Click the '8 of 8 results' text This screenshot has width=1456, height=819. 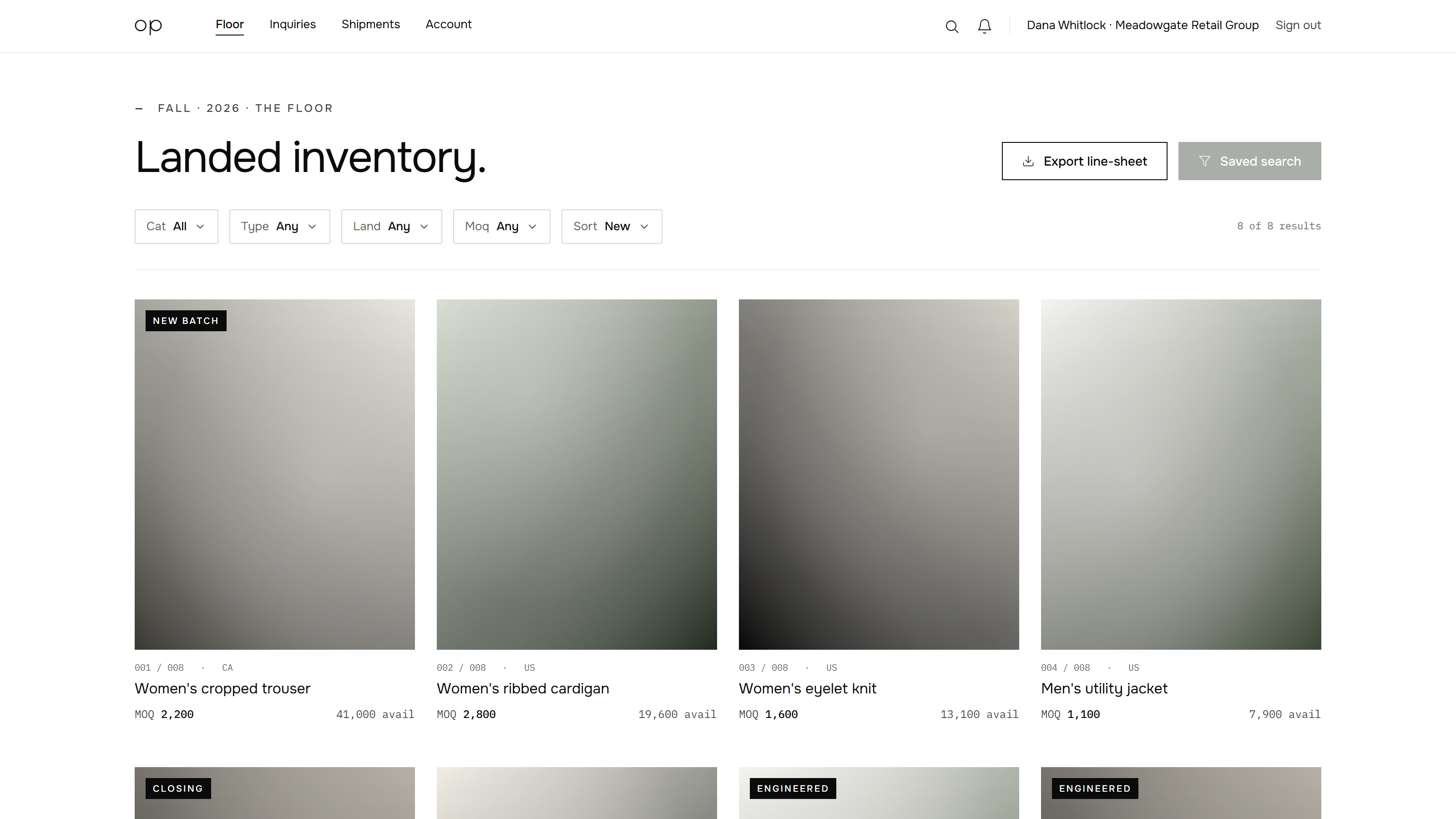(1279, 226)
